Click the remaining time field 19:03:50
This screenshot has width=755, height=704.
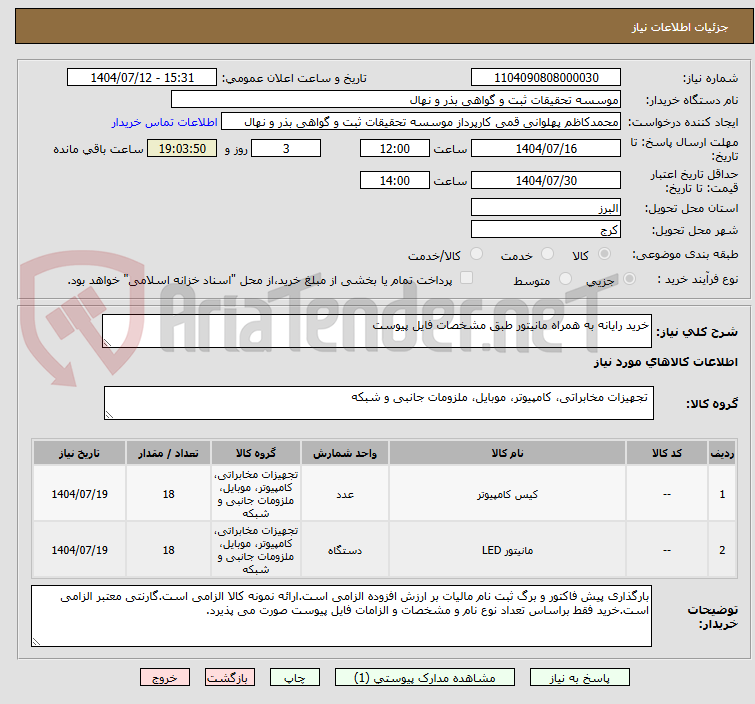[182, 148]
